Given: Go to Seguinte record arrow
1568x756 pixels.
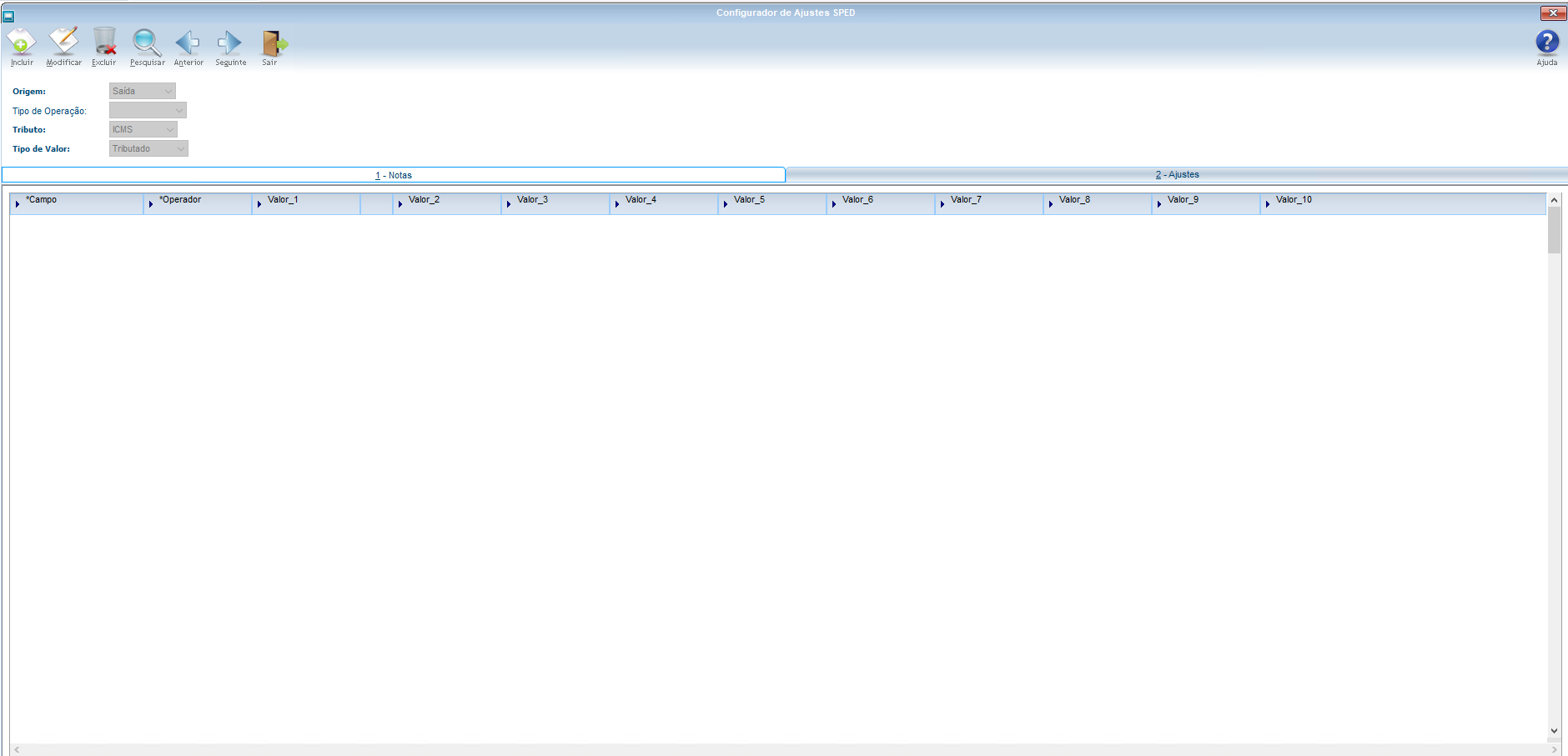Looking at the screenshot, I should click(x=229, y=42).
